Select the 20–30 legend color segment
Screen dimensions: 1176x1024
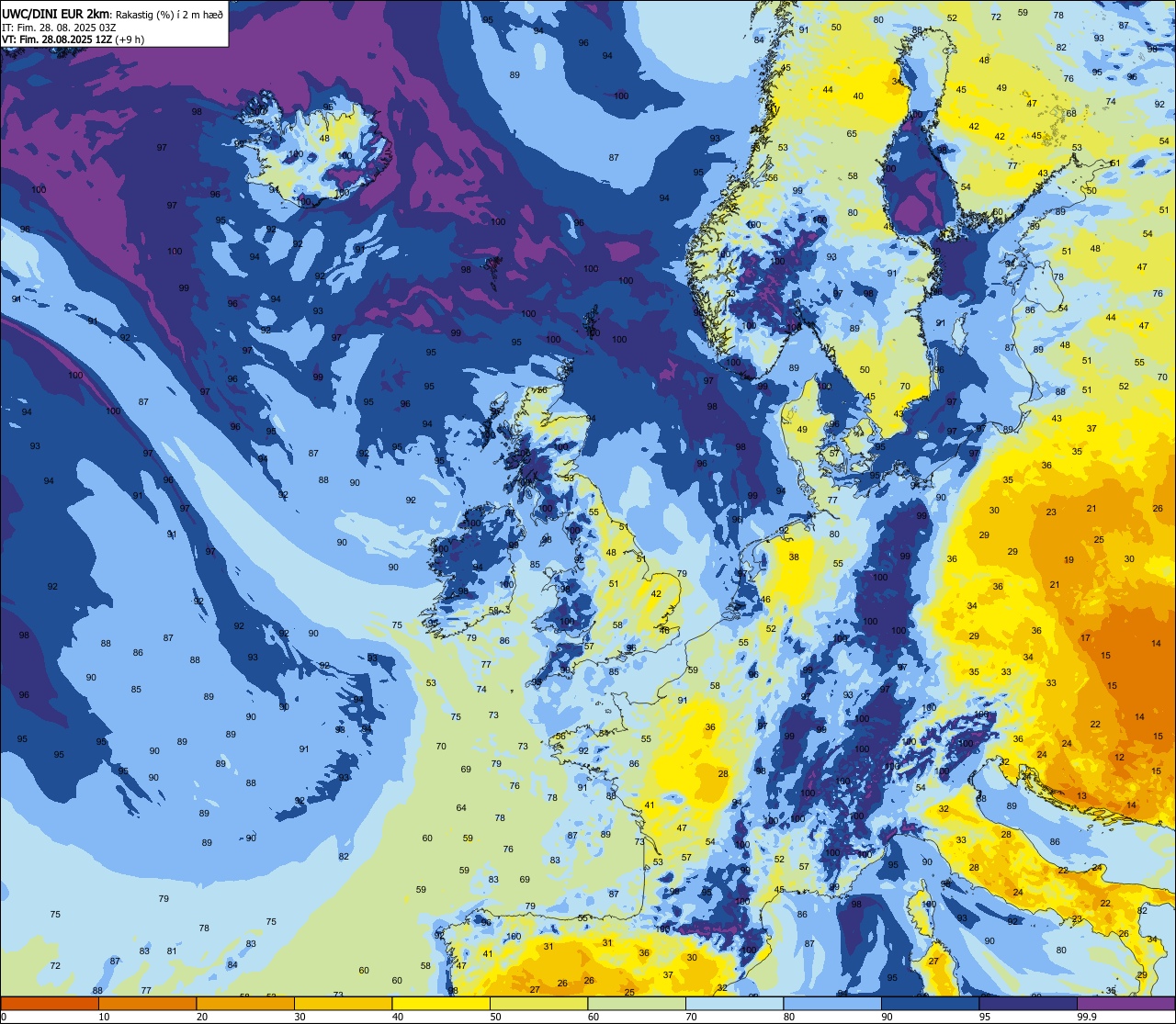245,1003
